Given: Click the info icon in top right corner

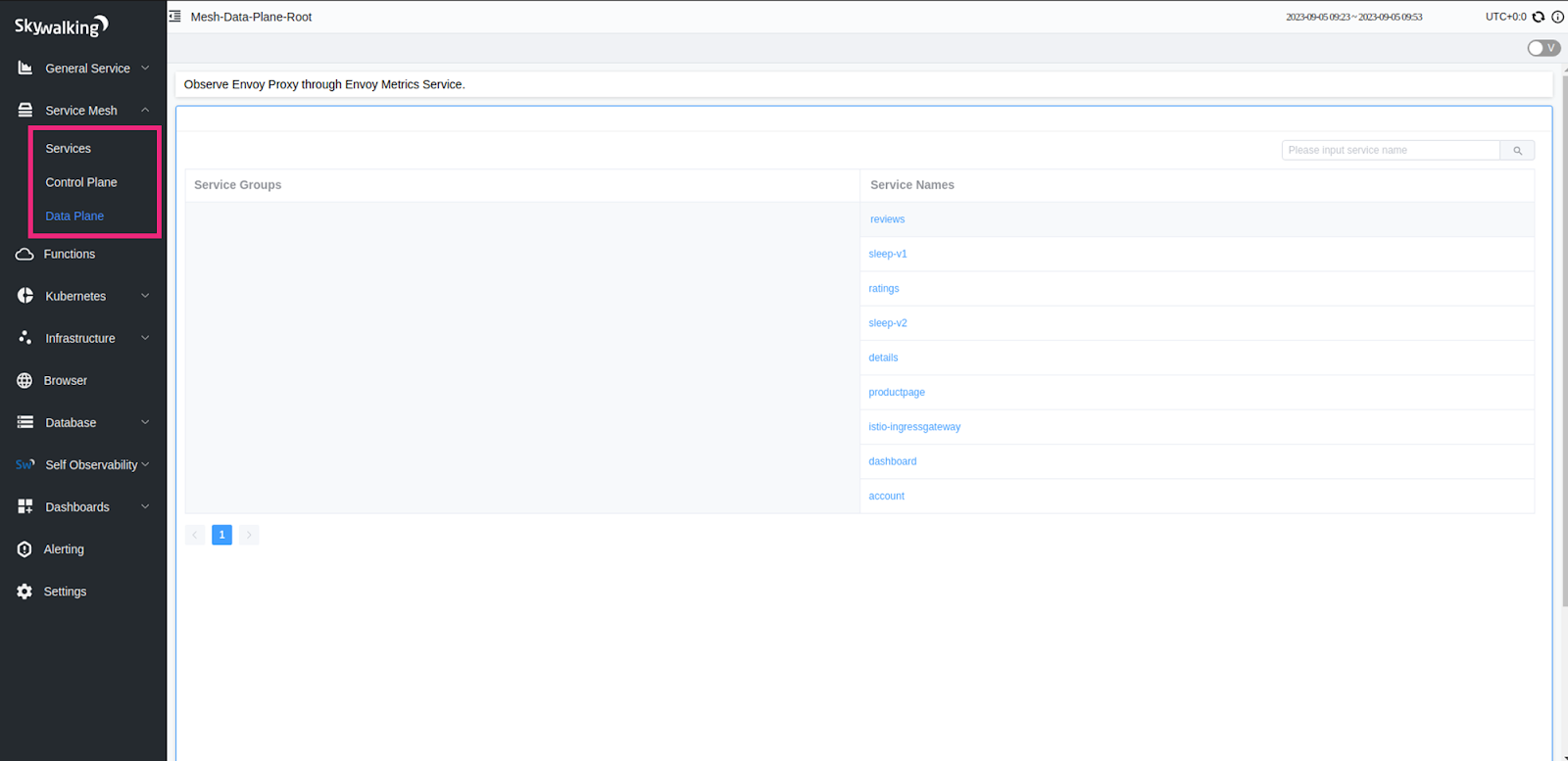Looking at the screenshot, I should (x=1557, y=17).
